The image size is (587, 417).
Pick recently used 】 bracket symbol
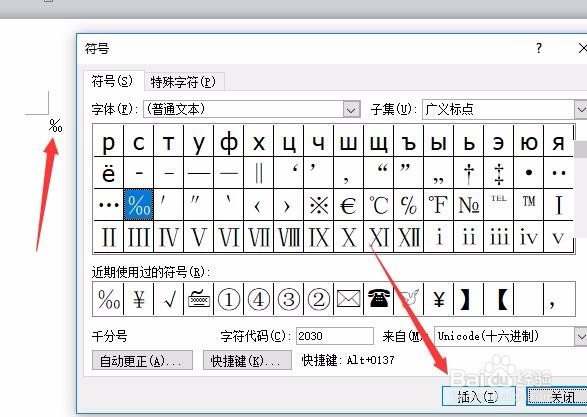[468, 299]
